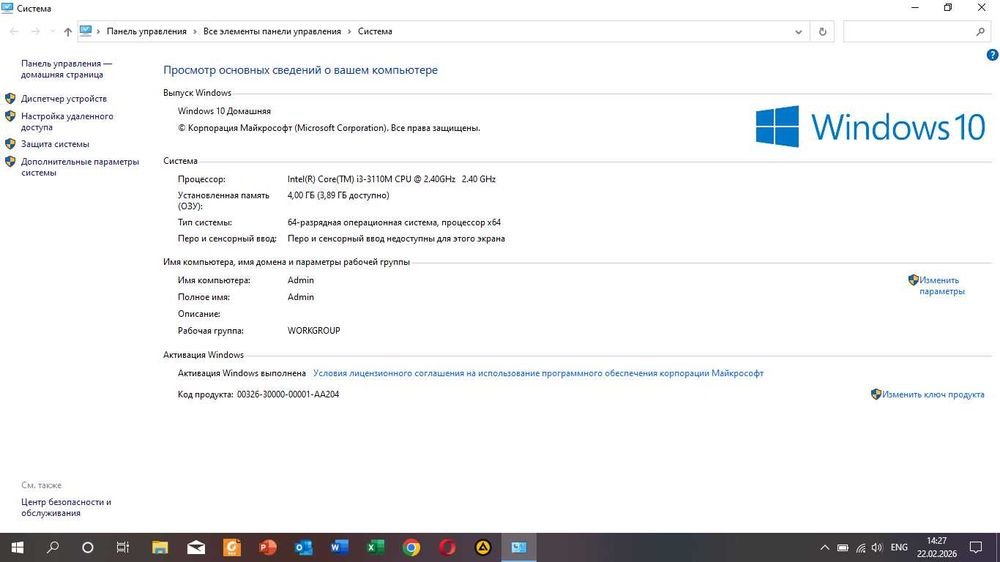Image resolution: width=1000 pixels, height=562 pixels.
Task: Open Opera browser from taskbar
Action: click(x=447, y=547)
